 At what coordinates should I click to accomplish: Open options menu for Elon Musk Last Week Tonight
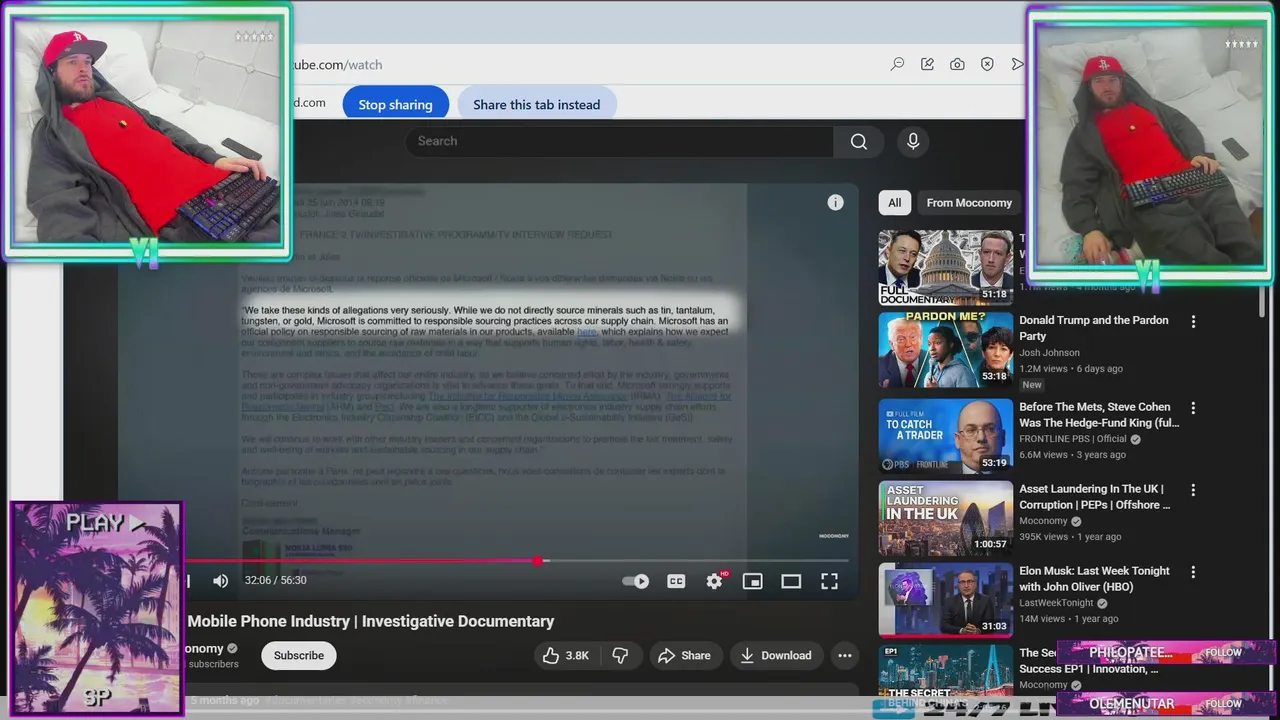click(x=1192, y=572)
